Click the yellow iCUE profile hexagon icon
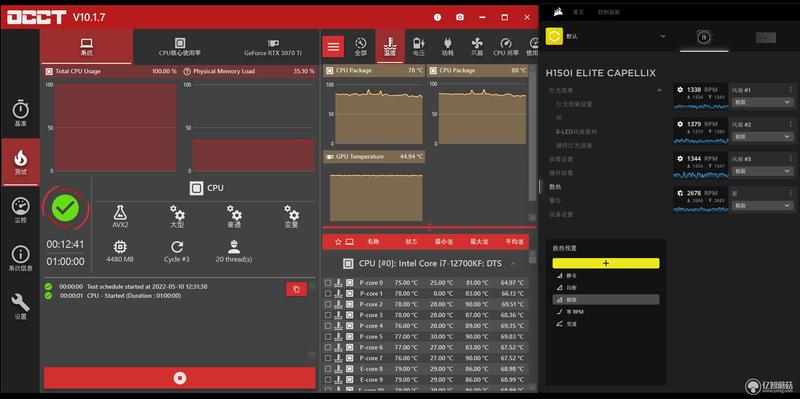 click(x=554, y=36)
